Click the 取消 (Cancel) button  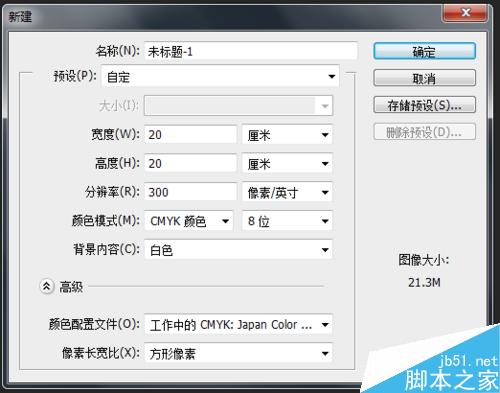click(424, 78)
